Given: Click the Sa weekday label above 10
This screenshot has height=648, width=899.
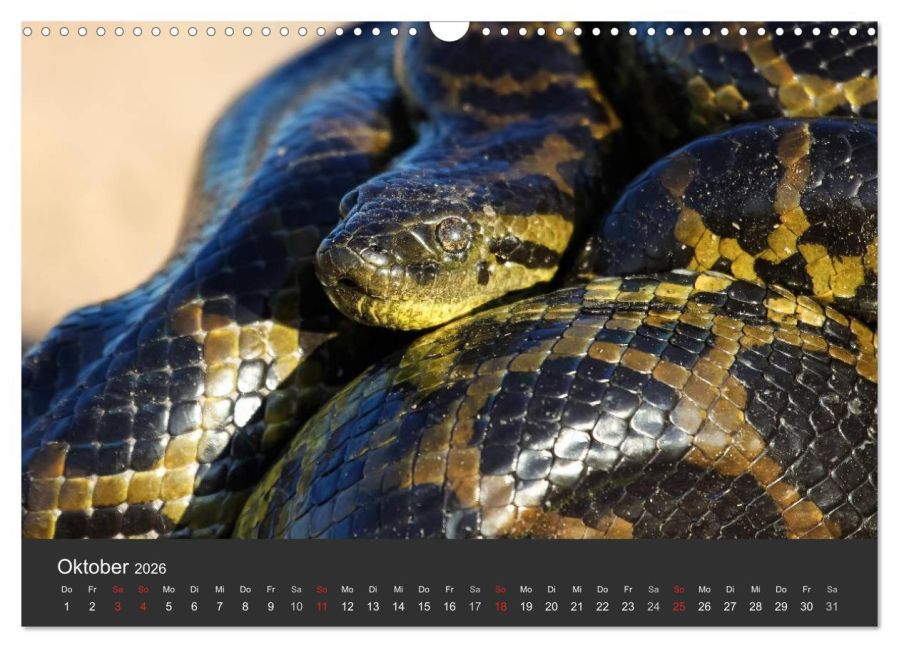Looking at the screenshot, I should click(x=296, y=590).
